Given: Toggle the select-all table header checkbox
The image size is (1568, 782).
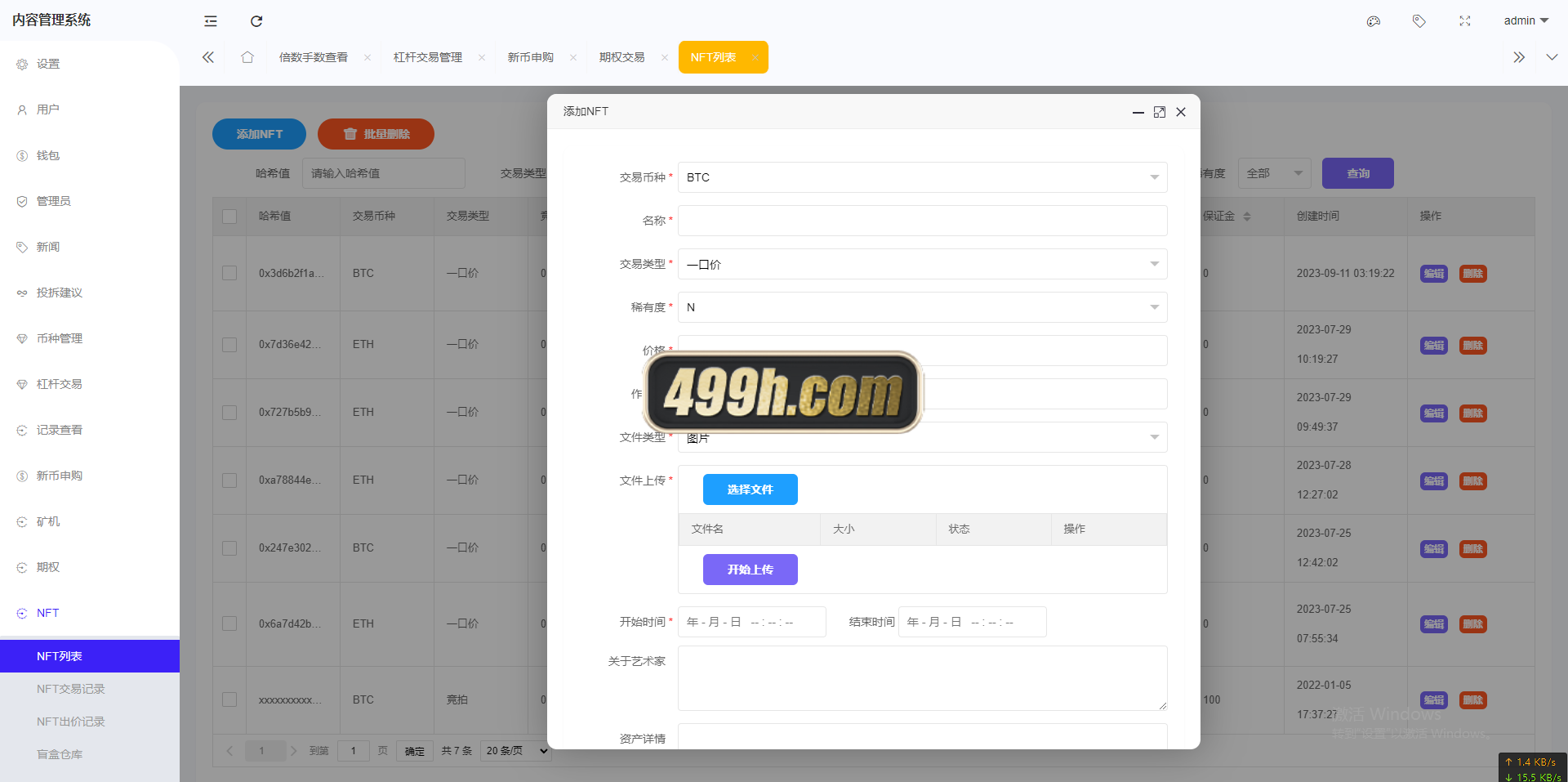Looking at the screenshot, I should coord(229,217).
